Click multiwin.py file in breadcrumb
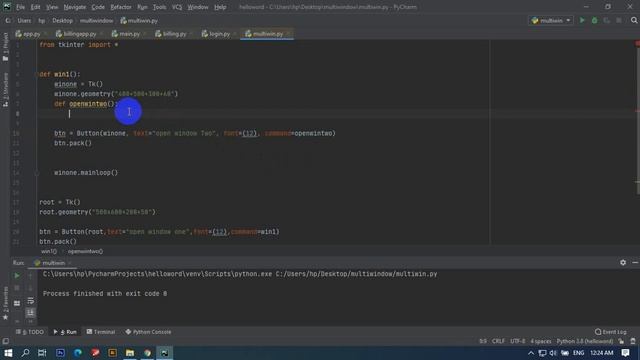The width and height of the screenshot is (640, 360). click(x=139, y=20)
